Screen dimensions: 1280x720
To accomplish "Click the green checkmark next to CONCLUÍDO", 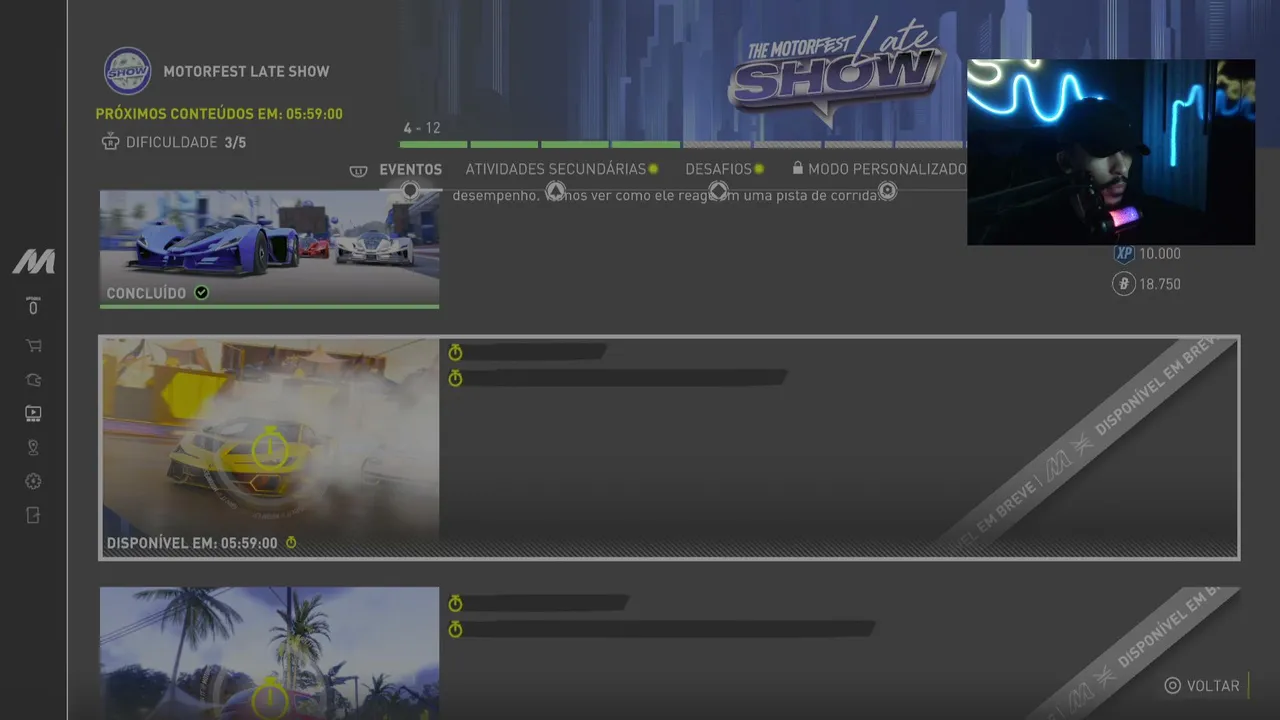I will 201,293.
